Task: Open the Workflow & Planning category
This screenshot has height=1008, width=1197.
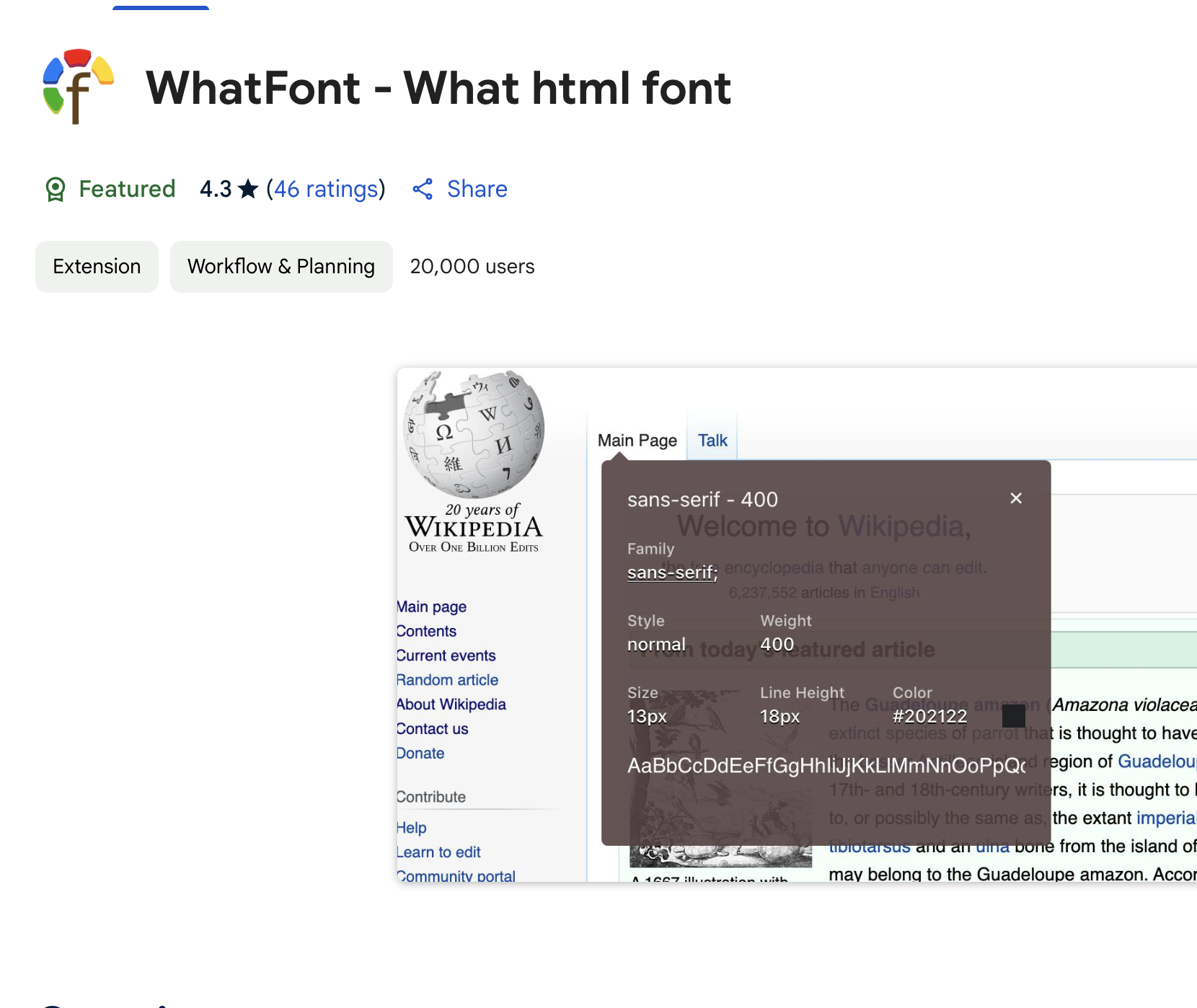Action: pos(281,267)
